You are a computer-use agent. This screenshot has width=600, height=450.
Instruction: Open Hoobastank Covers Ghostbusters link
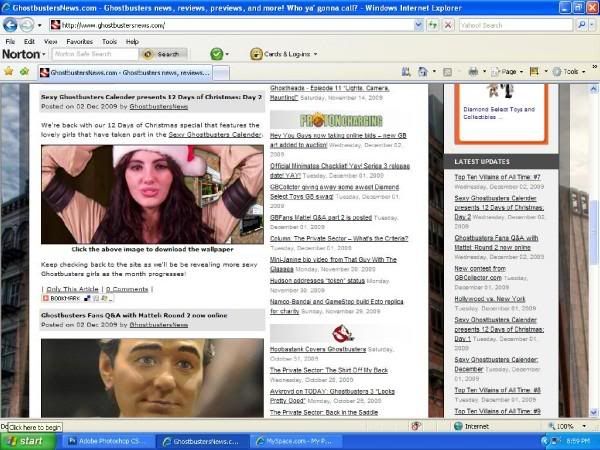tap(318, 349)
